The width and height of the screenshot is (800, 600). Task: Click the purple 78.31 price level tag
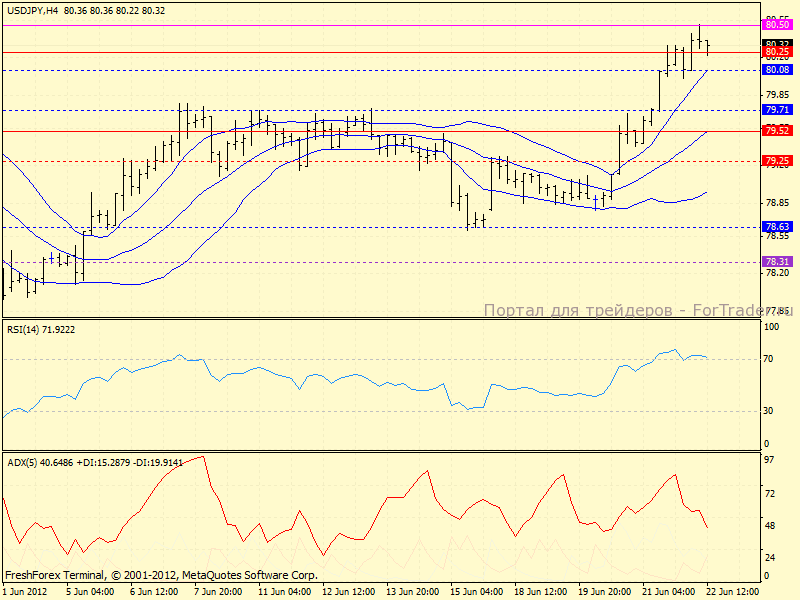(777, 262)
